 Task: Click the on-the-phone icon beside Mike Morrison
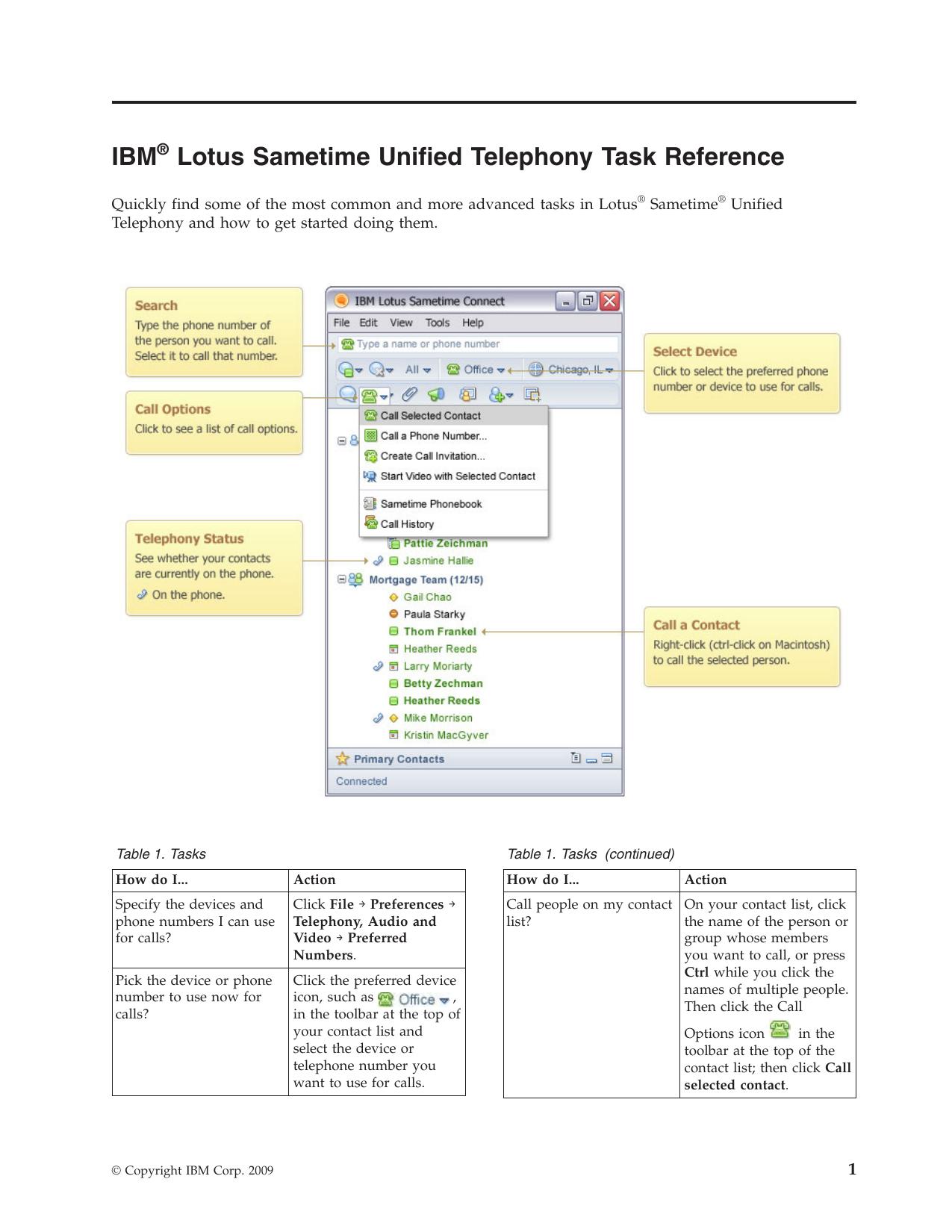[x=378, y=718]
